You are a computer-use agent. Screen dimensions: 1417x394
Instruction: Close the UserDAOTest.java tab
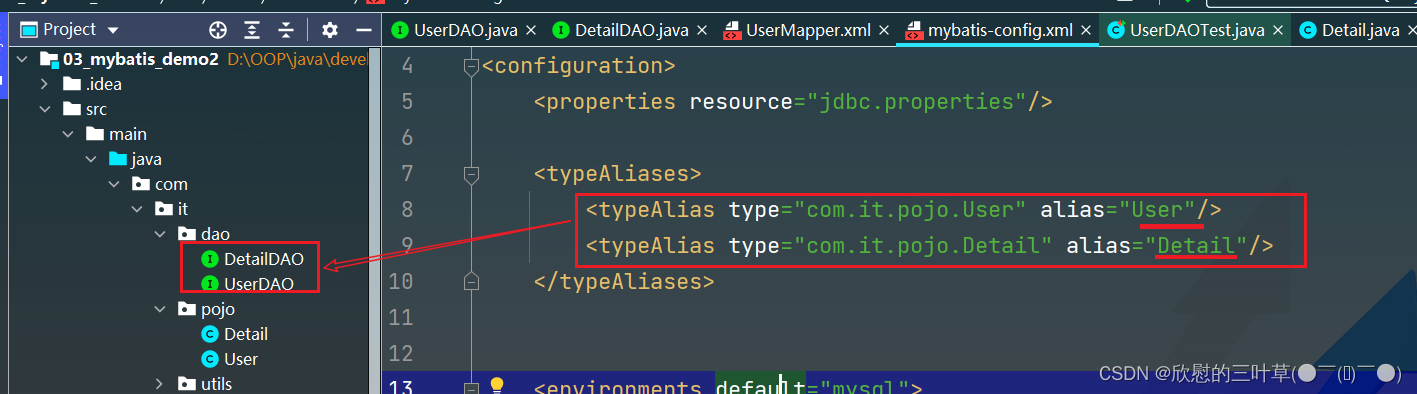1277,31
